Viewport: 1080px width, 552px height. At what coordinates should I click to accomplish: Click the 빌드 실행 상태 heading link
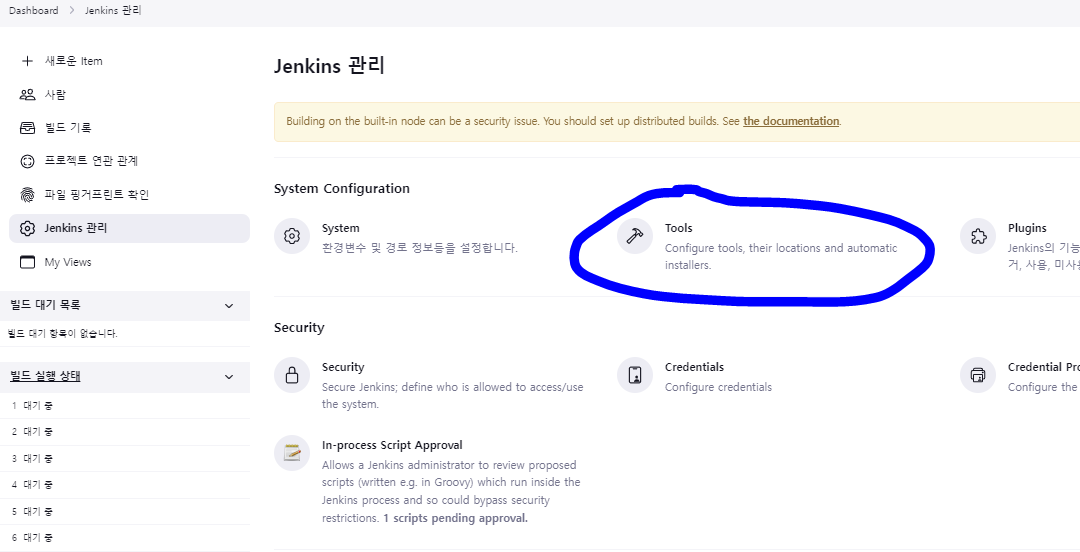coord(45,376)
